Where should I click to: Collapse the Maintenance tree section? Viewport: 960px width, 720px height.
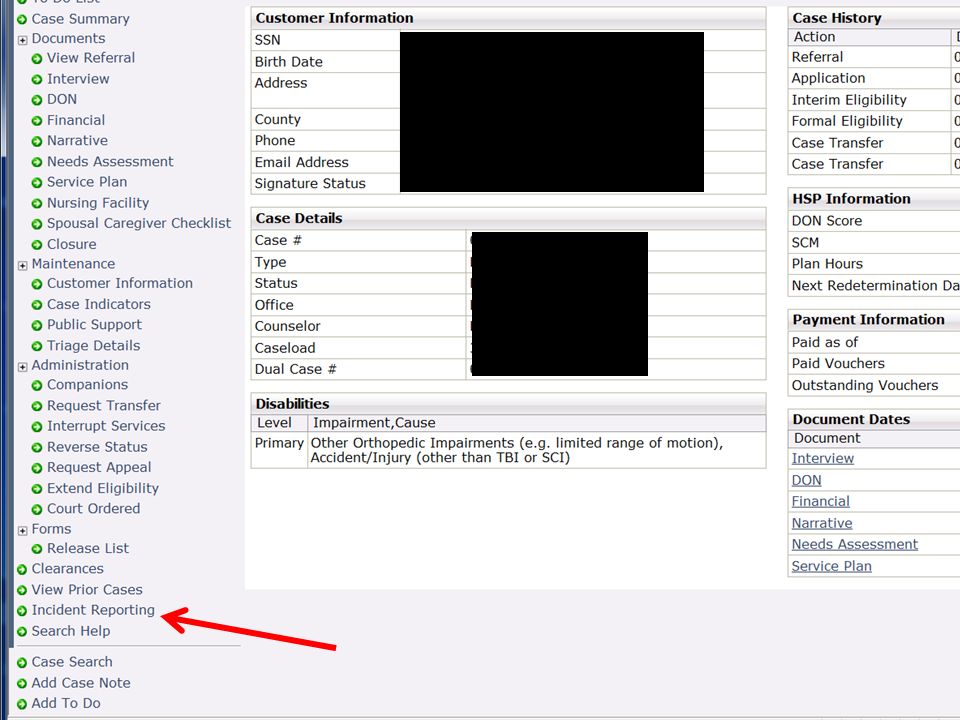(x=23, y=266)
